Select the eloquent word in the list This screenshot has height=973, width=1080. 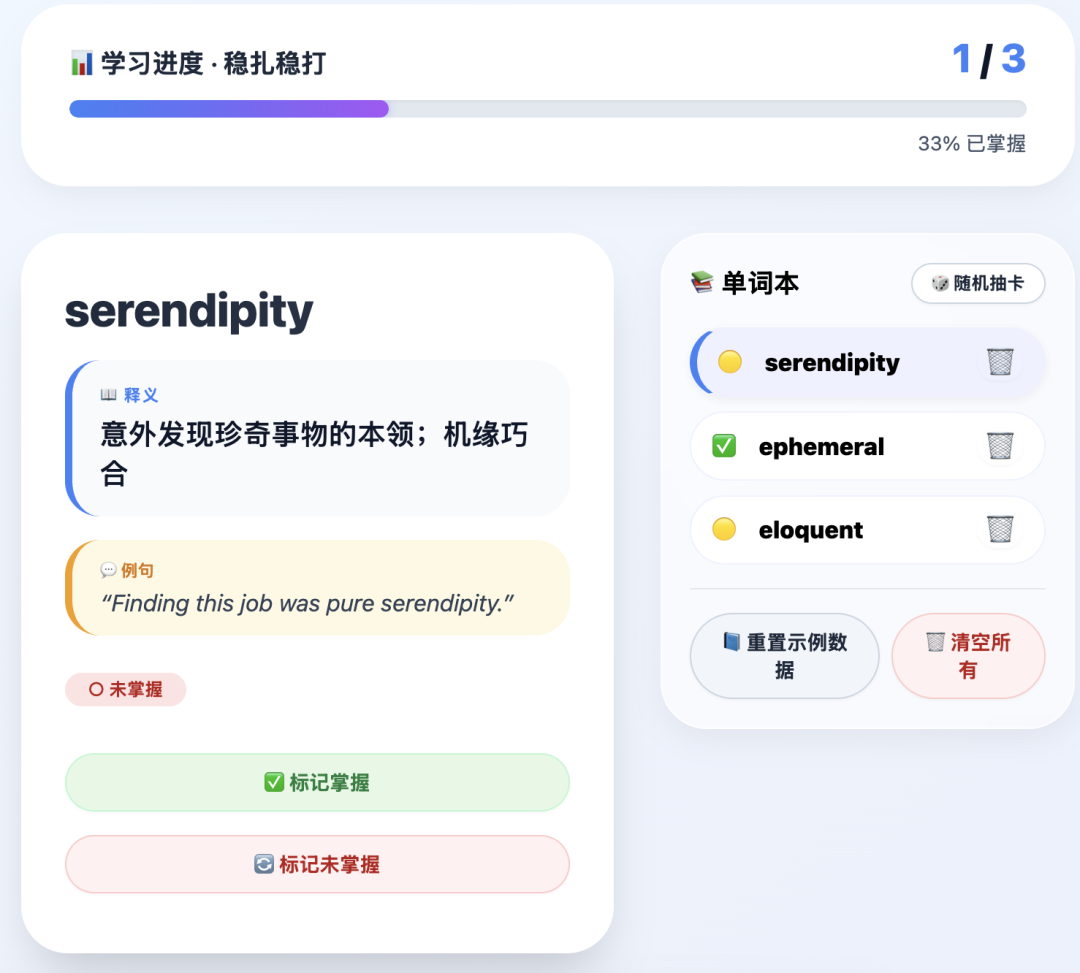pos(811,530)
